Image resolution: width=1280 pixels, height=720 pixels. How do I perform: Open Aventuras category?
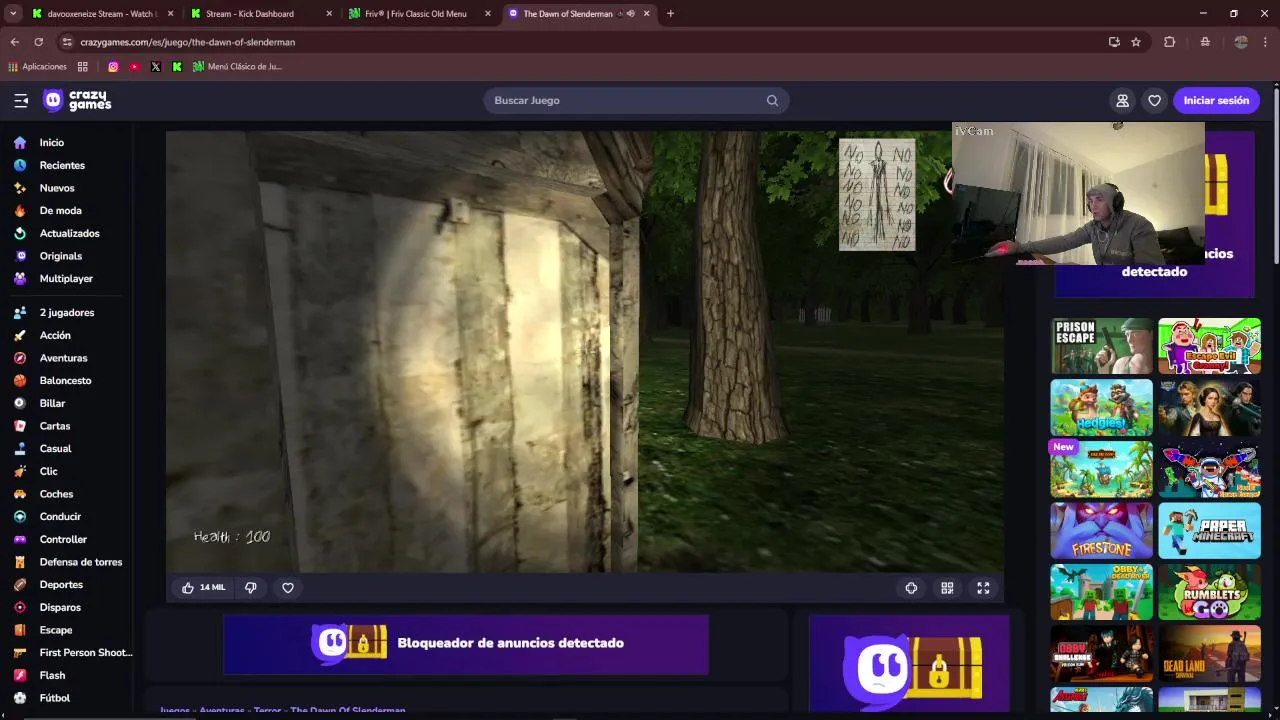[x=63, y=358]
